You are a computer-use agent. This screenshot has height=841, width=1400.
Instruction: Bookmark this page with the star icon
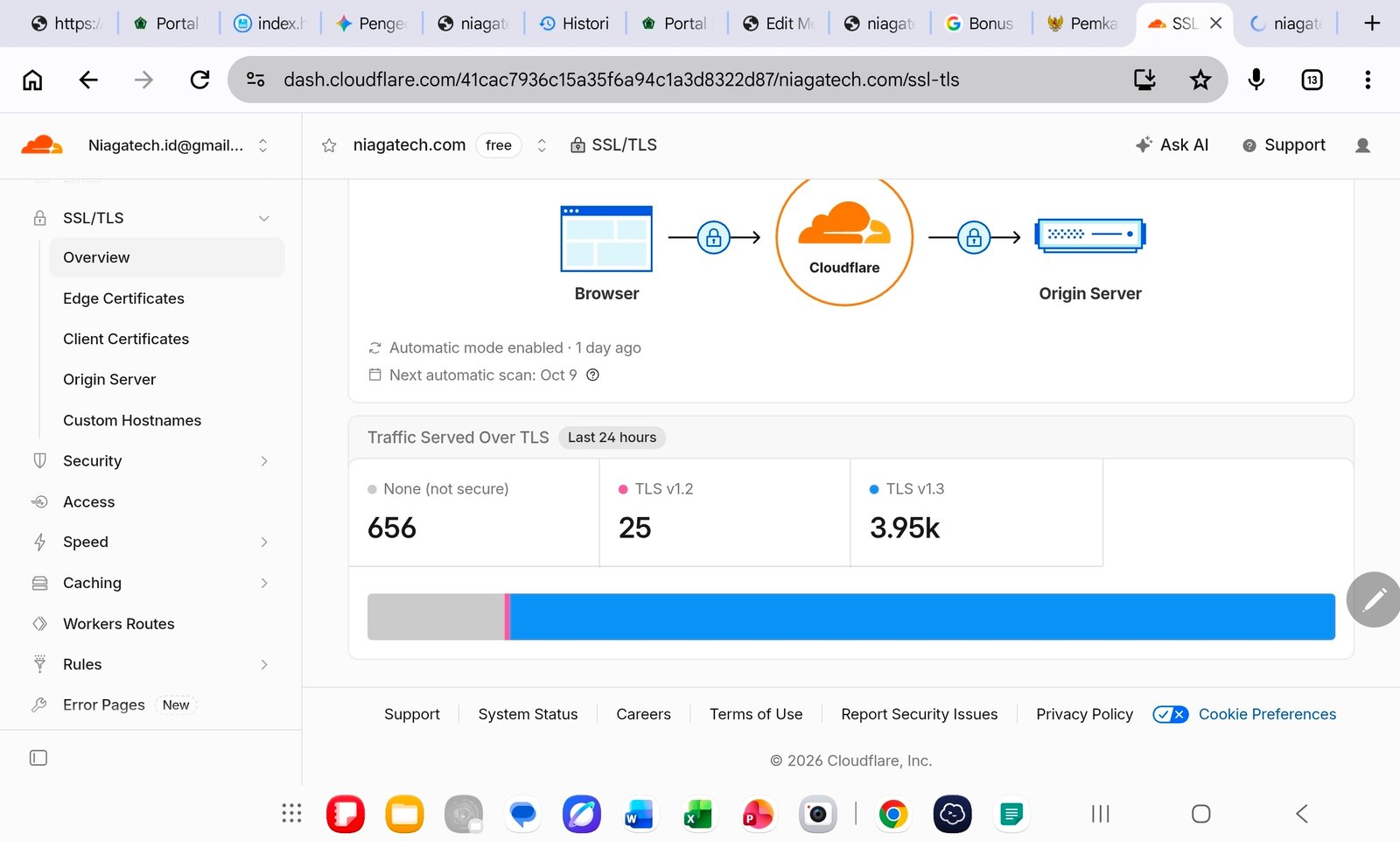(x=1200, y=81)
